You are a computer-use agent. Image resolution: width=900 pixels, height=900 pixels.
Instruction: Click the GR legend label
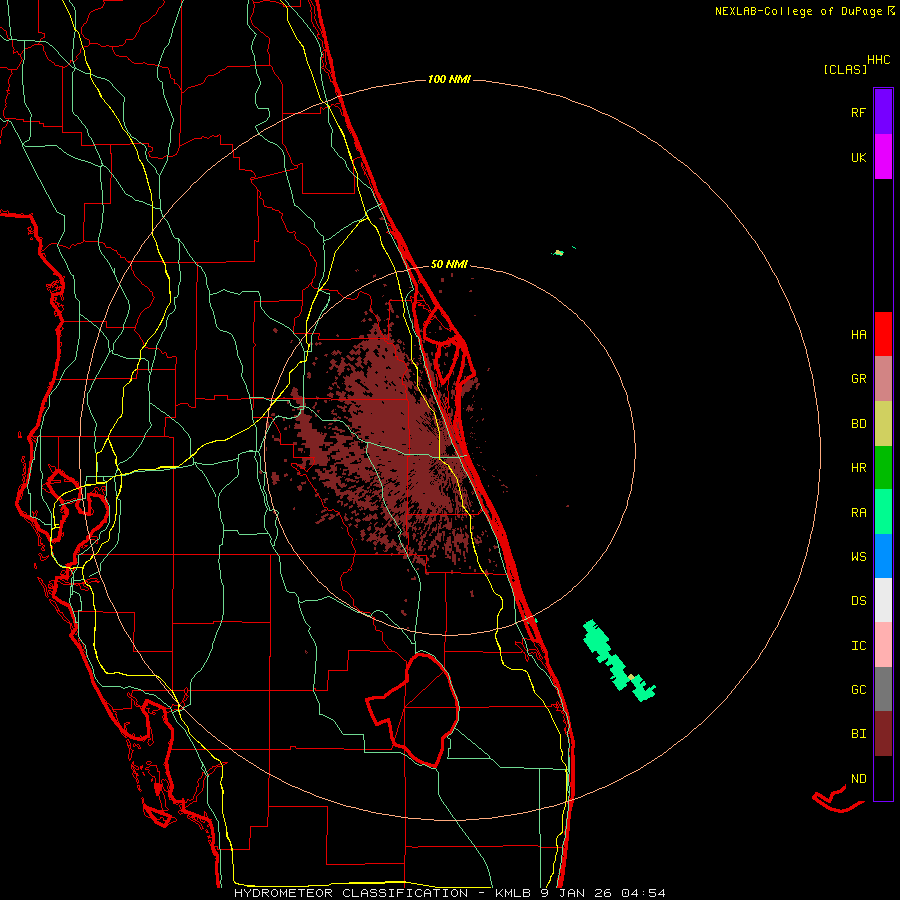click(x=858, y=379)
